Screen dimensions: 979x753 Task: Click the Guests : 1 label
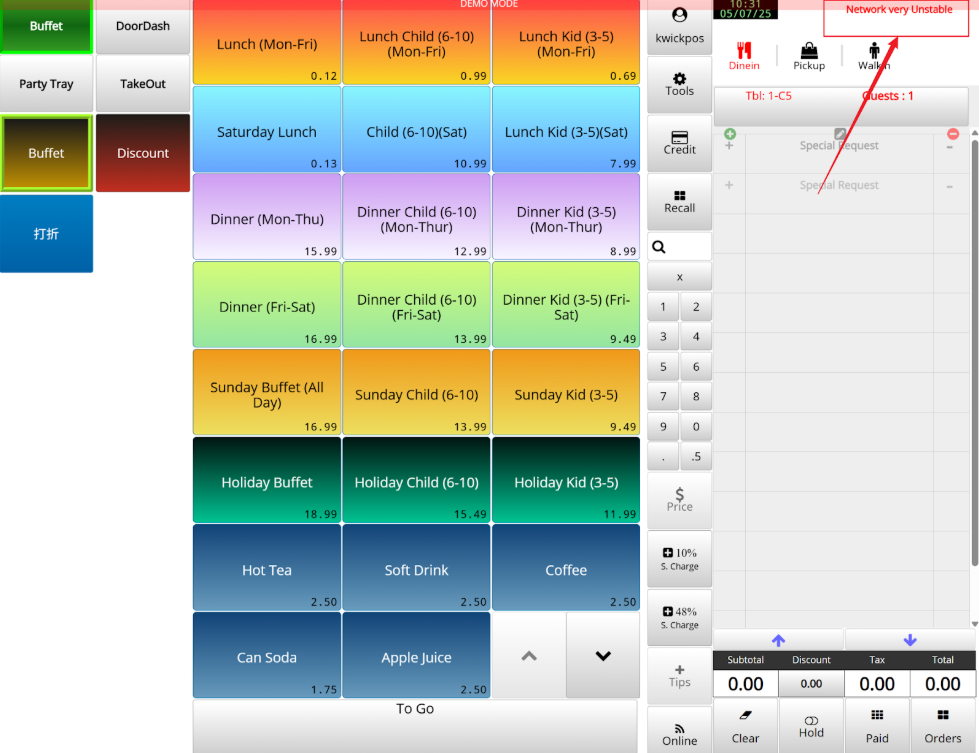(x=887, y=96)
